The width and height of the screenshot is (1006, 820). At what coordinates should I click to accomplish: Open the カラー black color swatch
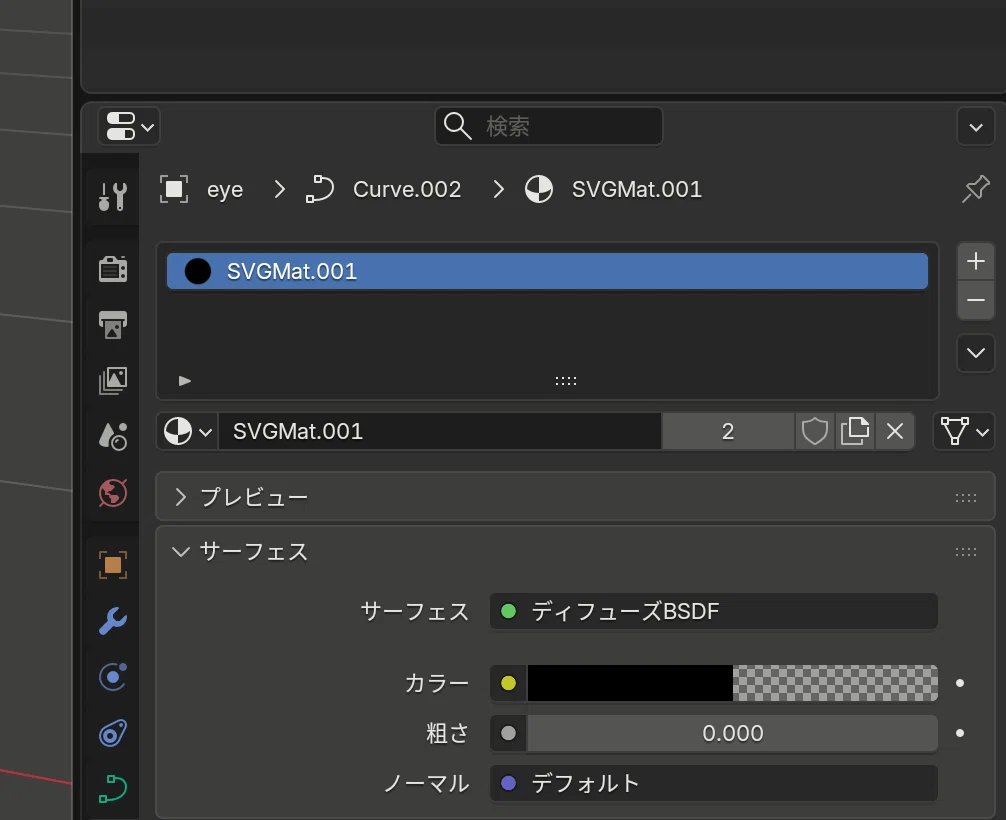[732, 683]
